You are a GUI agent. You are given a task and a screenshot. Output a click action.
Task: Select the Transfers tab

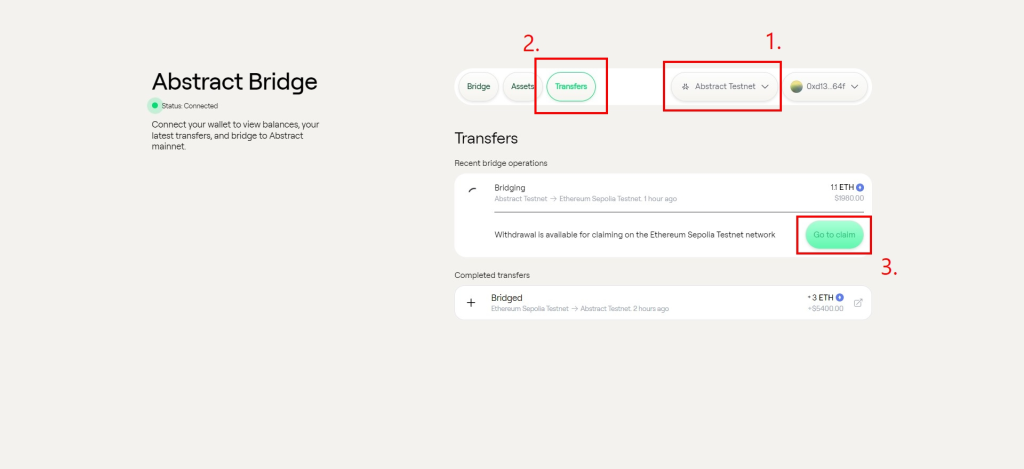[x=571, y=87]
